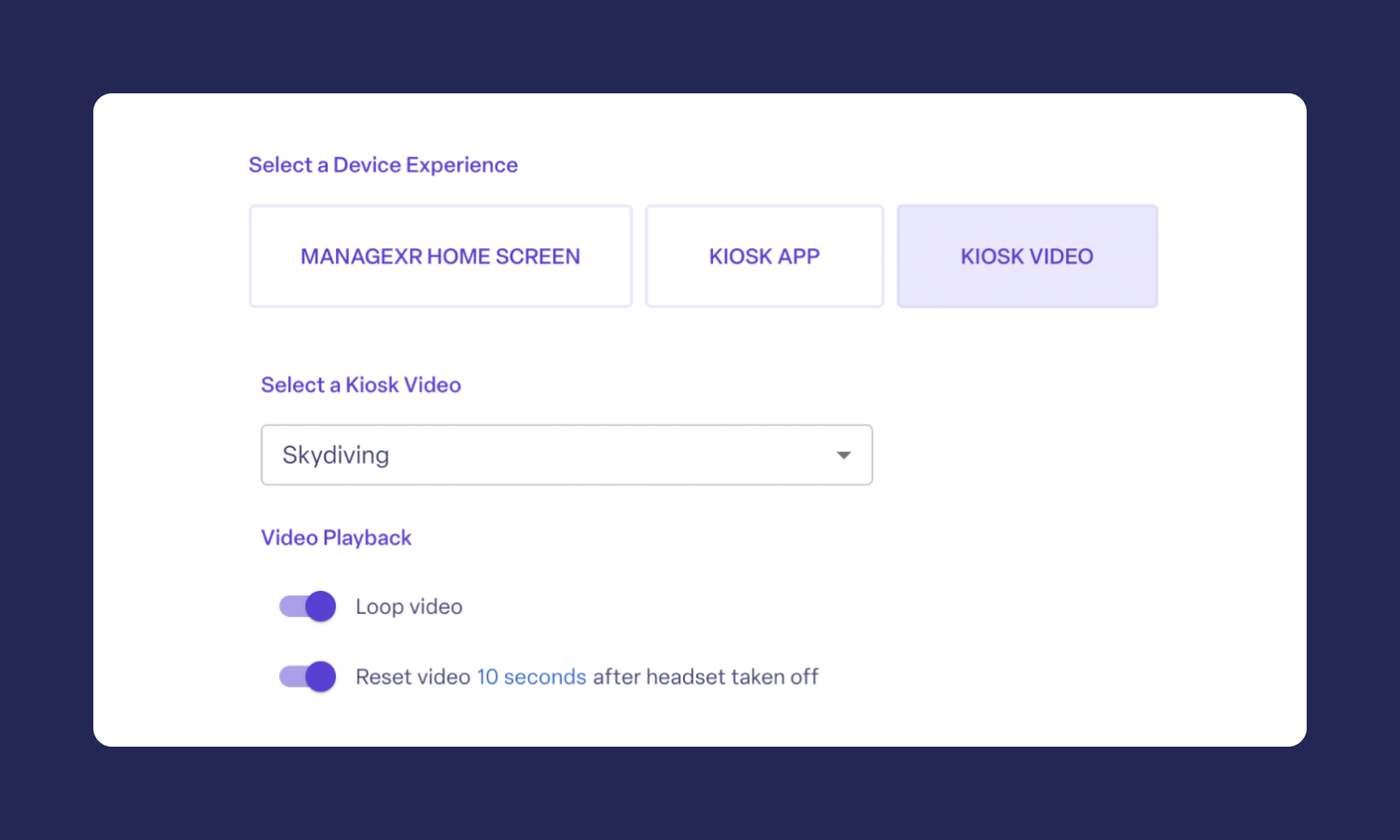Click the Video Playback heading
The height and width of the screenshot is (840, 1400).
[336, 538]
